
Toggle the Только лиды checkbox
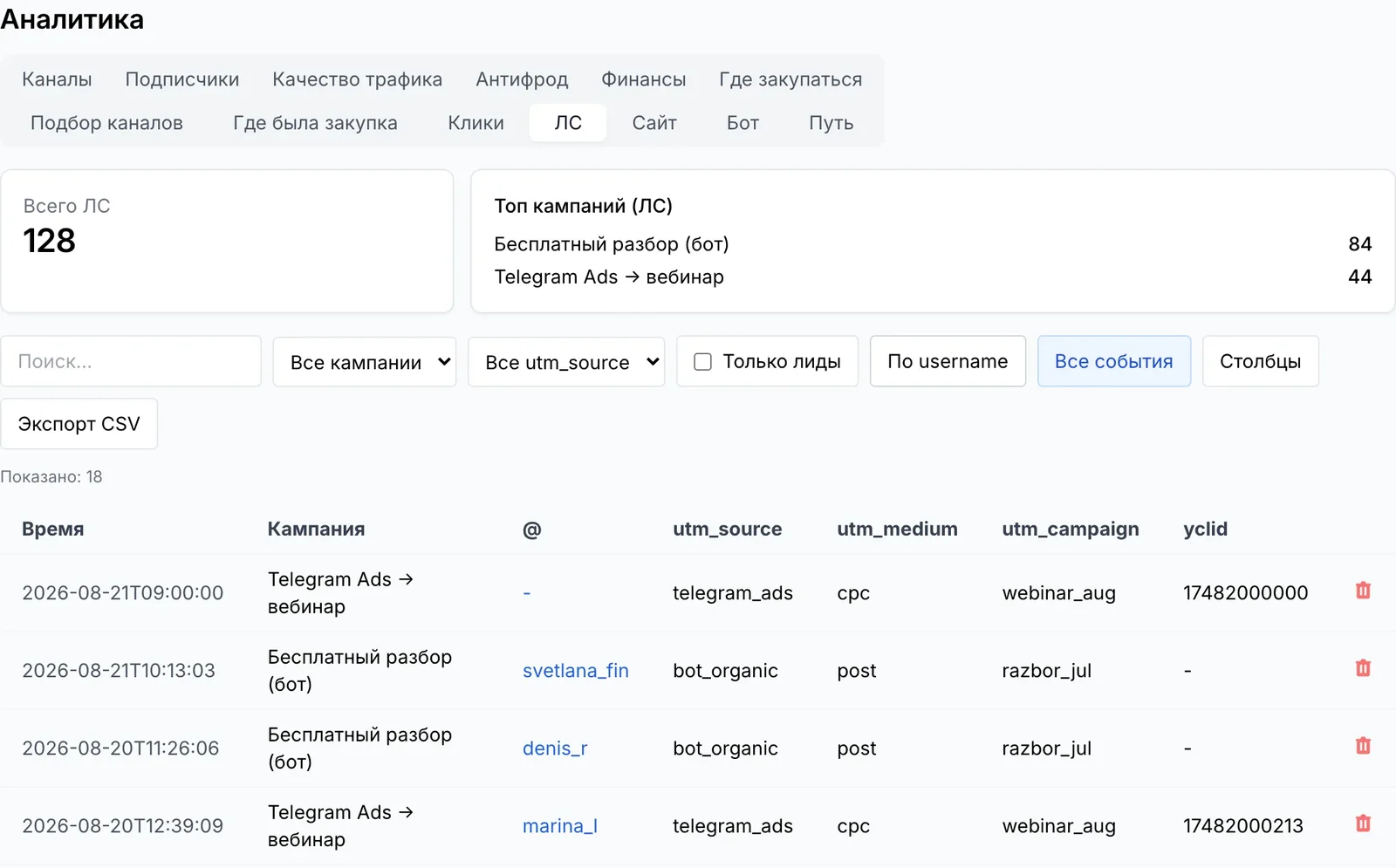point(702,361)
